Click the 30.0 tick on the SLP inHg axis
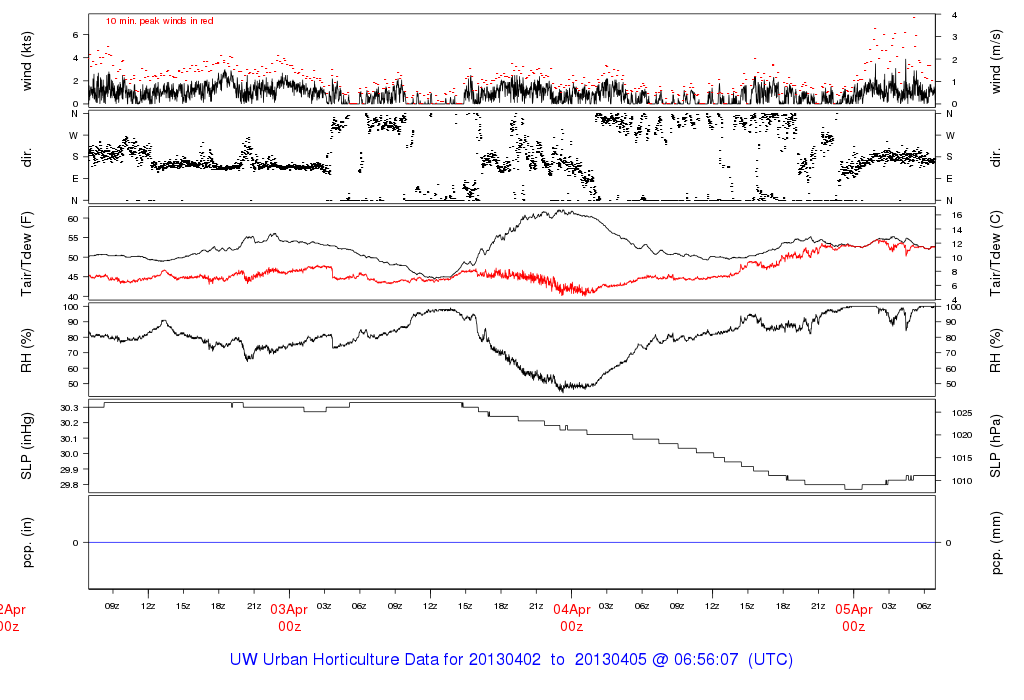Image resolution: width=1024 pixels, height=700 pixels. (69, 454)
